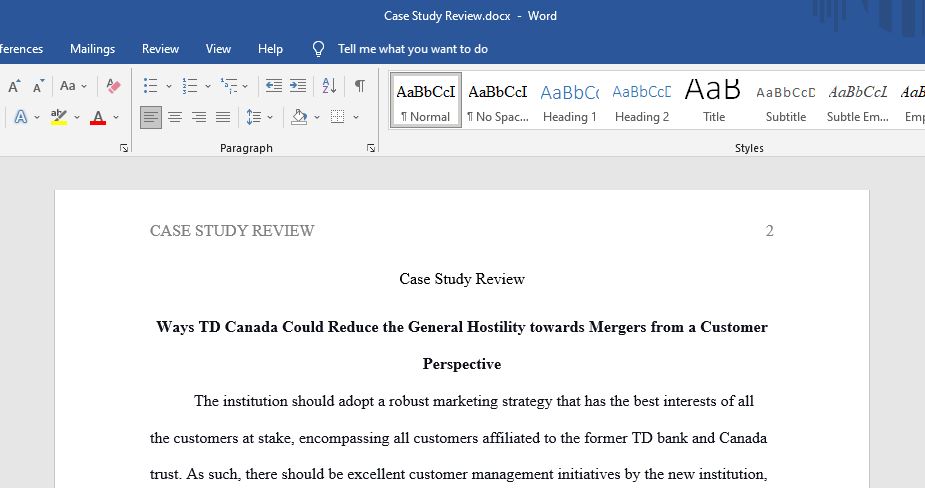
Task: Open the References tab
Action: pyautogui.click(x=21, y=49)
